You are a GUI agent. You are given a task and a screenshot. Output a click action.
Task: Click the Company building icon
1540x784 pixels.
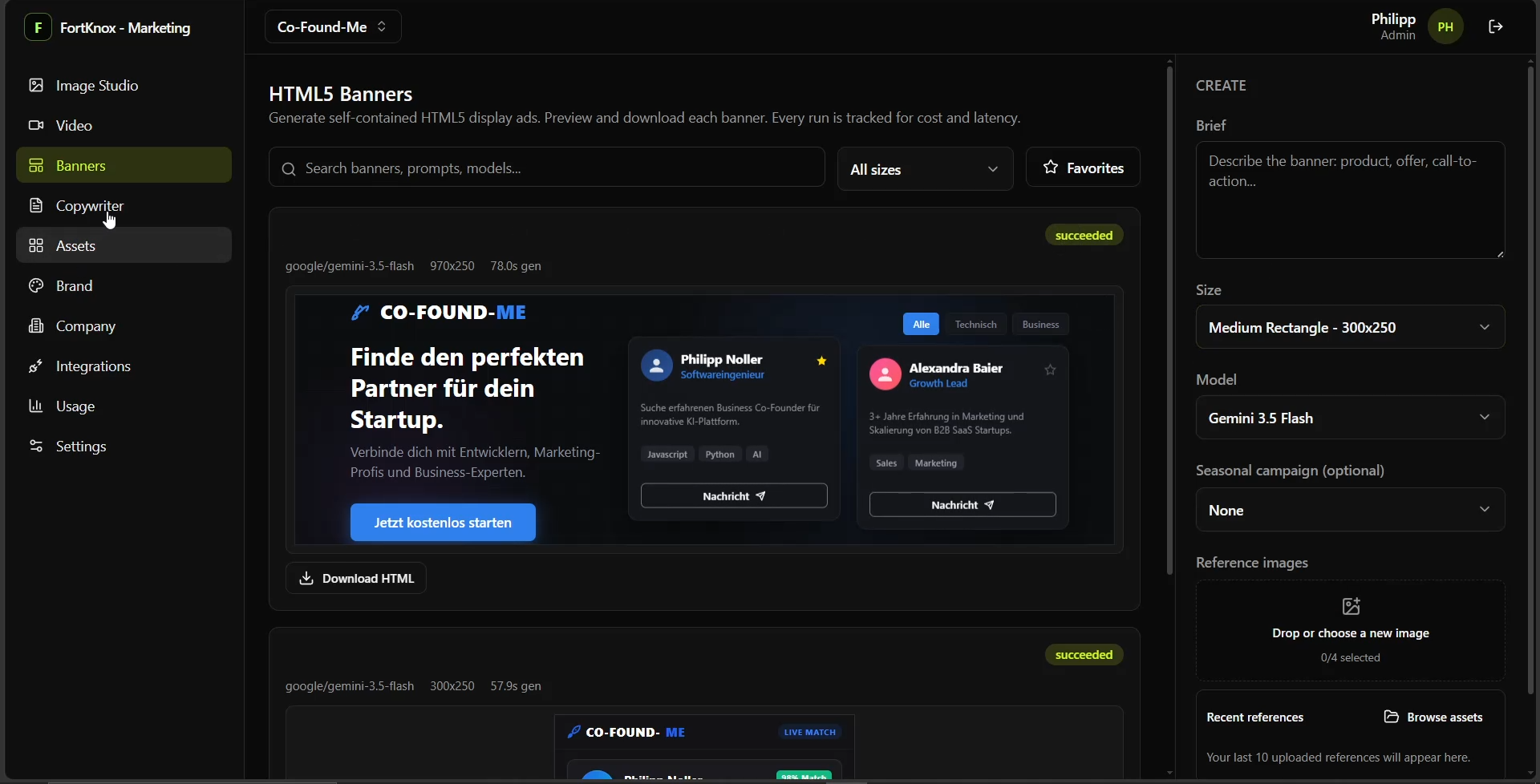tap(36, 326)
